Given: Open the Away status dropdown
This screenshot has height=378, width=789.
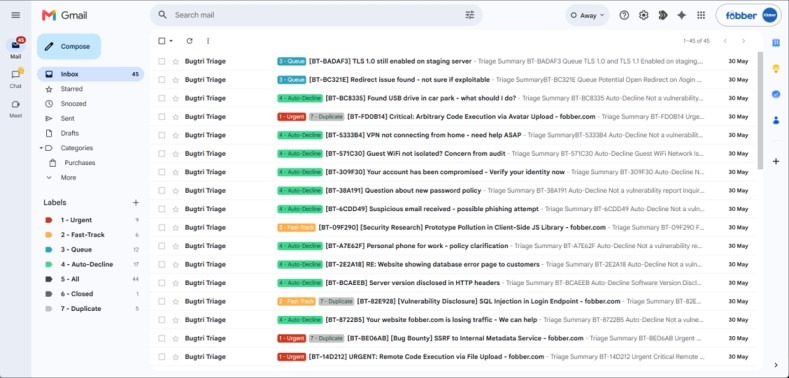Looking at the screenshot, I should click(587, 15).
